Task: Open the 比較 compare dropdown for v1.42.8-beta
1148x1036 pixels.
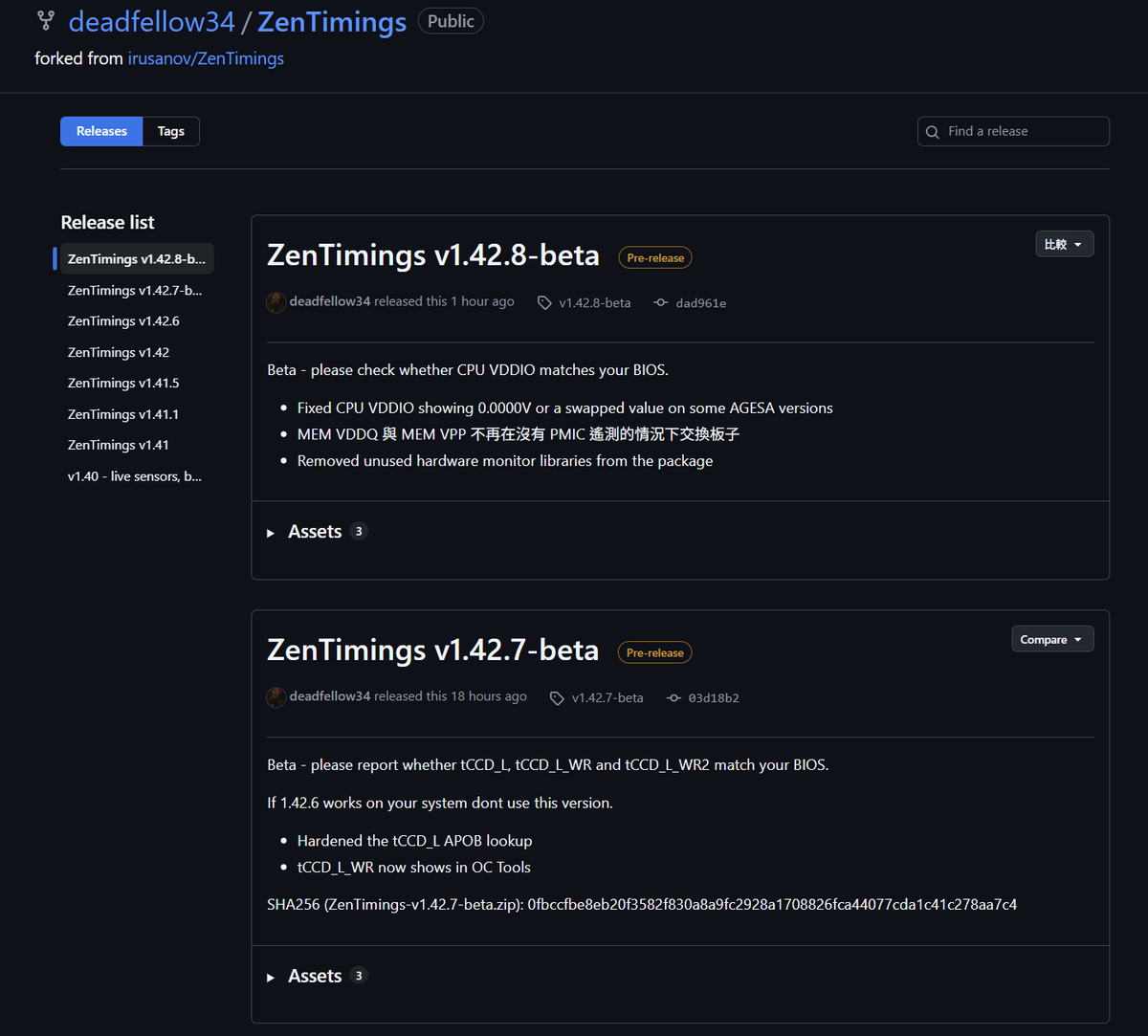Action: click(1065, 244)
